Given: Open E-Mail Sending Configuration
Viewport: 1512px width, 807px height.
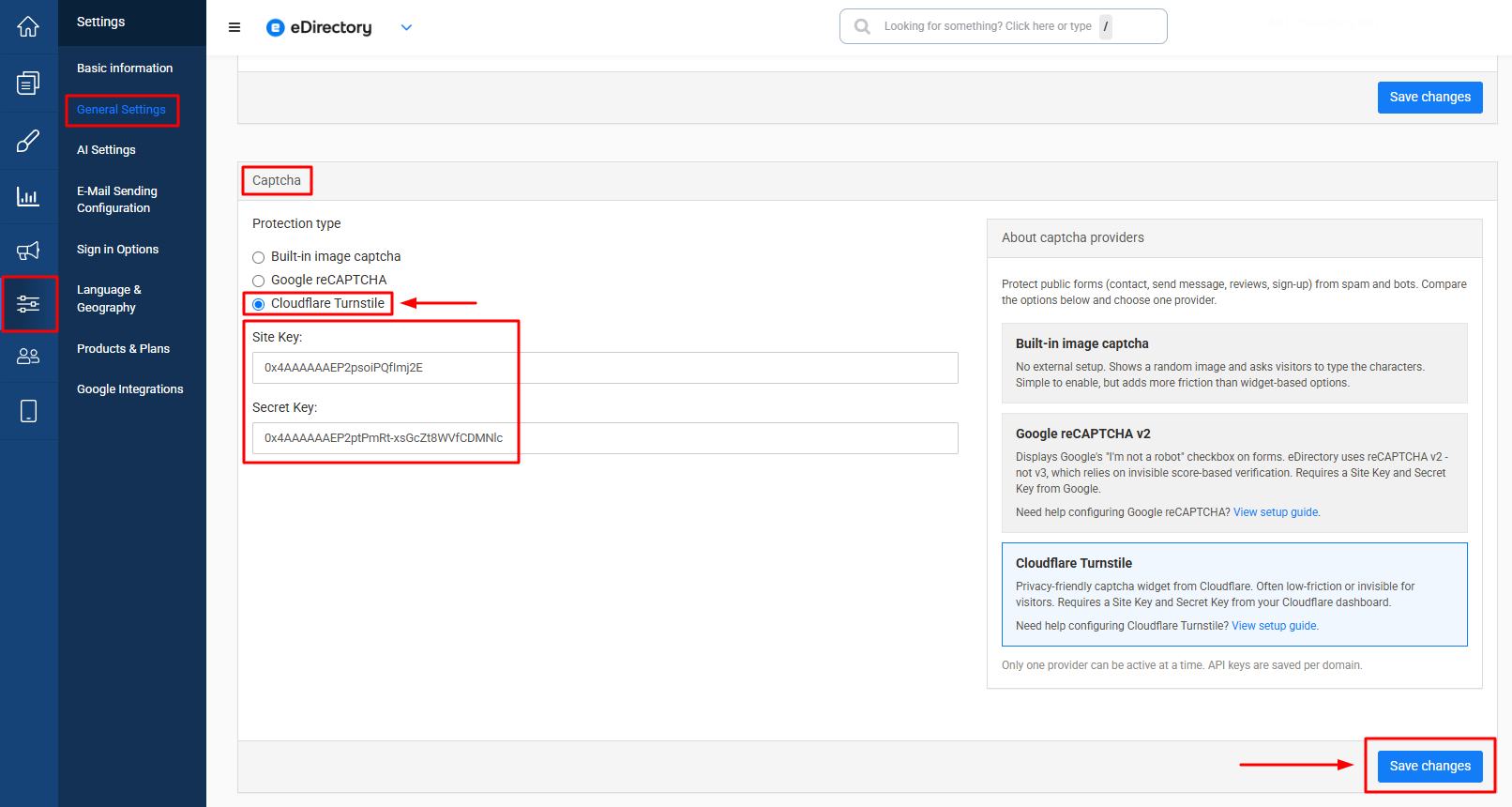Looking at the screenshot, I should (117, 200).
